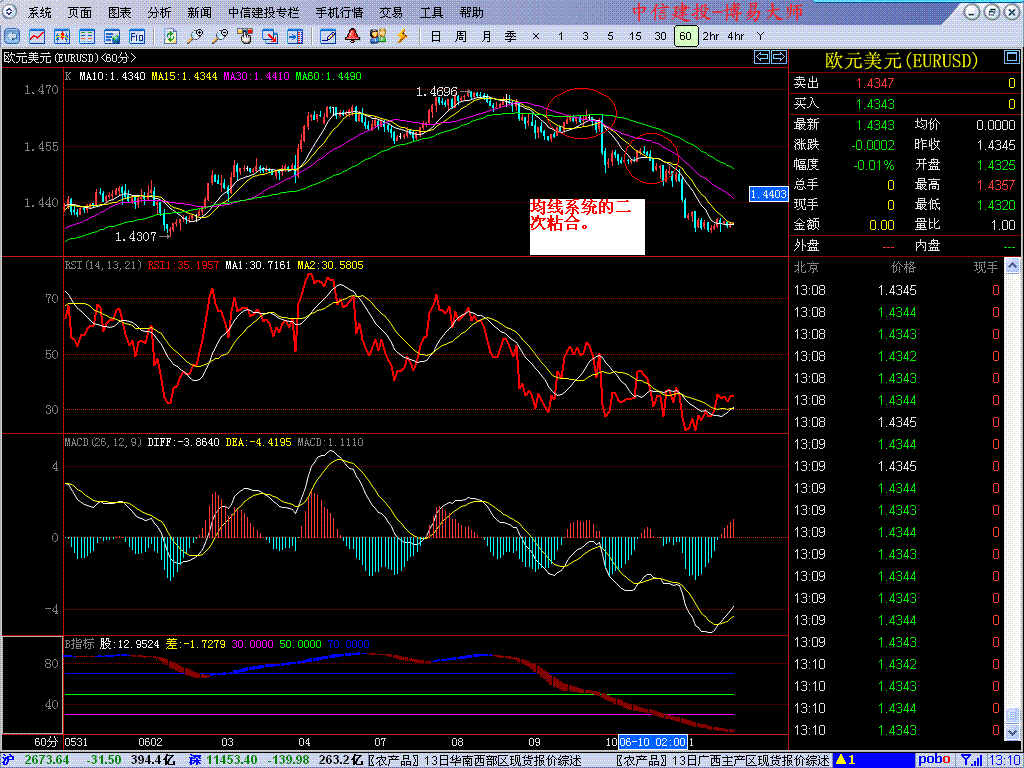
Task: Select the 30-minute period
Action: click(x=660, y=36)
